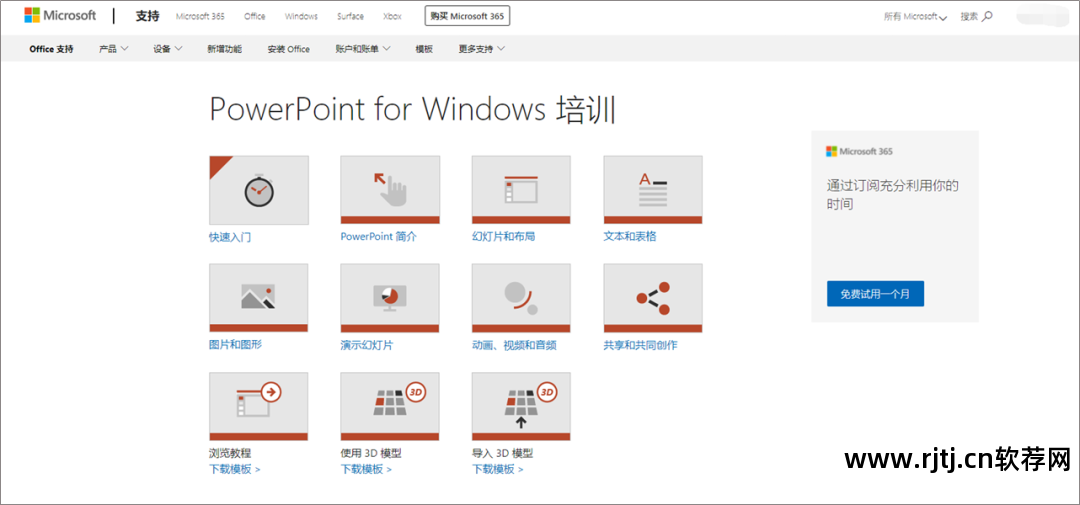Open the PowerPoint 简介 hand pointer tile
This screenshot has width=1080, height=505.
(390, 190)
